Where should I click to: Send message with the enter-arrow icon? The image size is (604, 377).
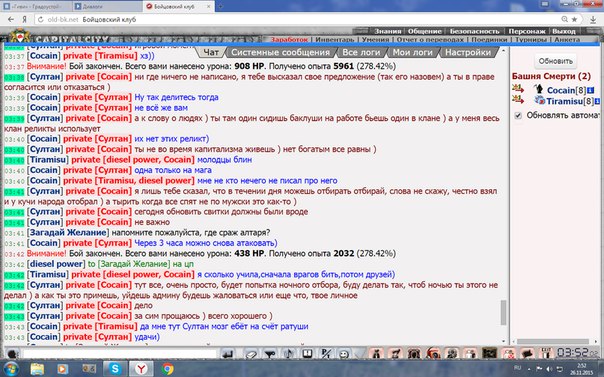point(228,354)
